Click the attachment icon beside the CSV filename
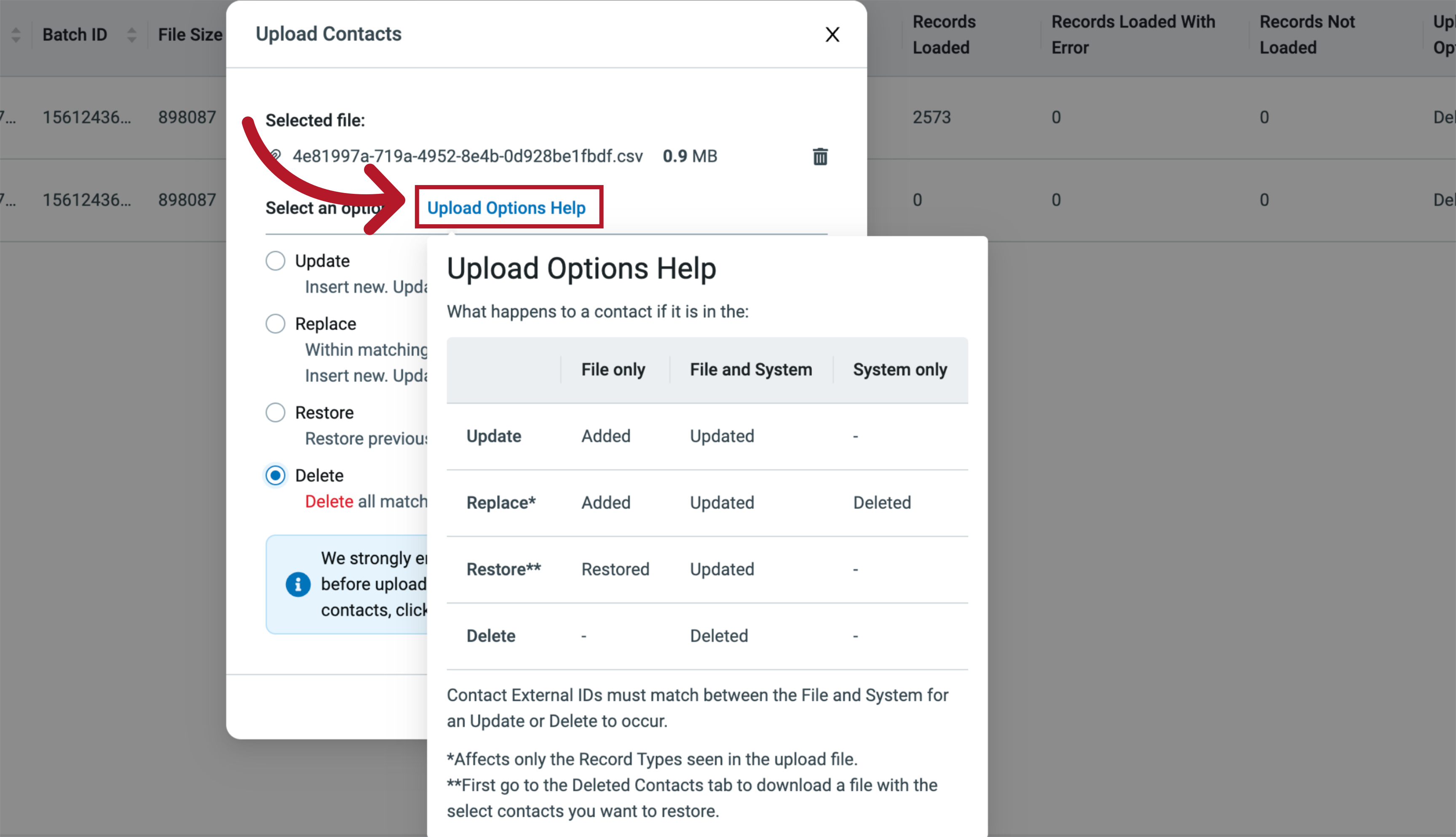The width and height of the screenshot is (1456, 837). [x=276, y=155]
